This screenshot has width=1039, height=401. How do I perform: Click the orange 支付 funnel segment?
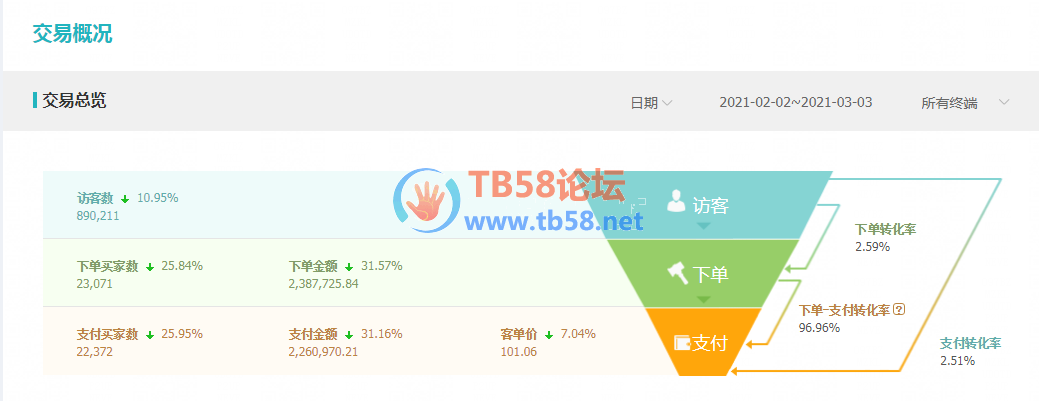tap(704, 341)
